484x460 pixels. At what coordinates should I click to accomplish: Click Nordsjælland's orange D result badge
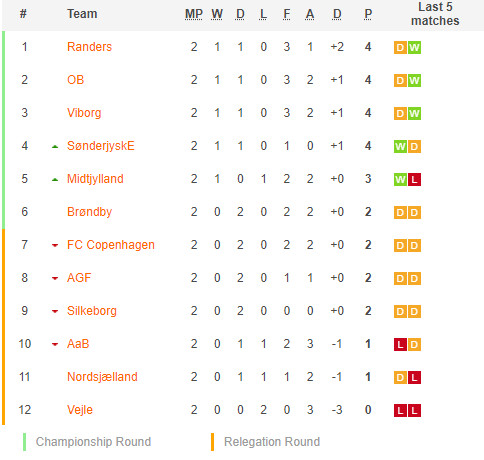pos(400,378)
